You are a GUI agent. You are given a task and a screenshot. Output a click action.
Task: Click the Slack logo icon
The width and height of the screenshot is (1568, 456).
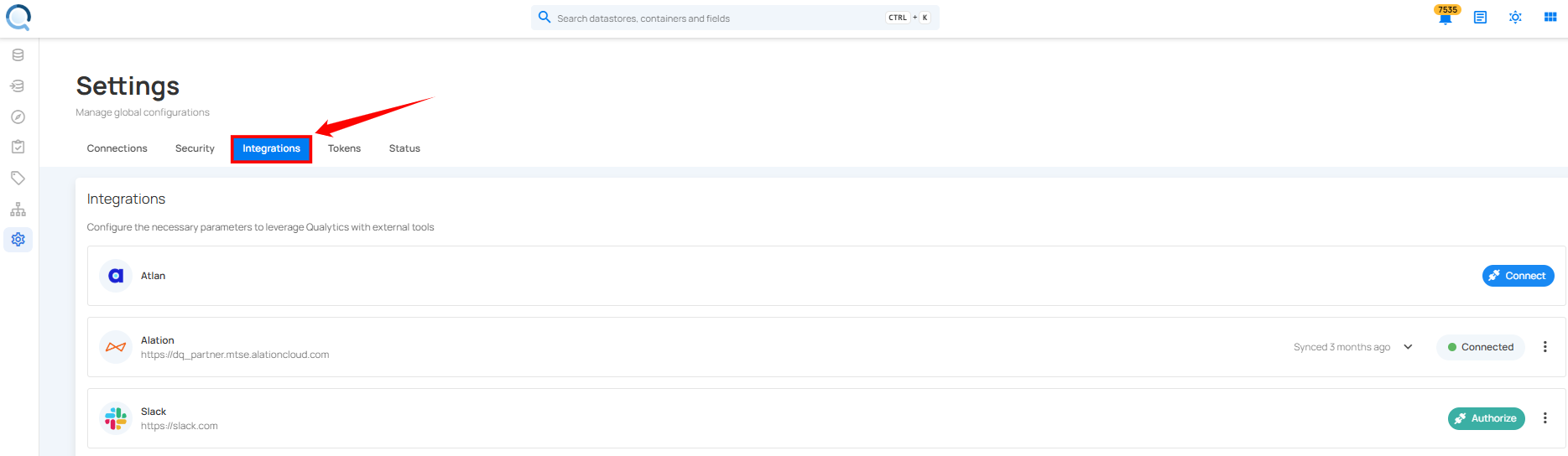tap(116, 418)
